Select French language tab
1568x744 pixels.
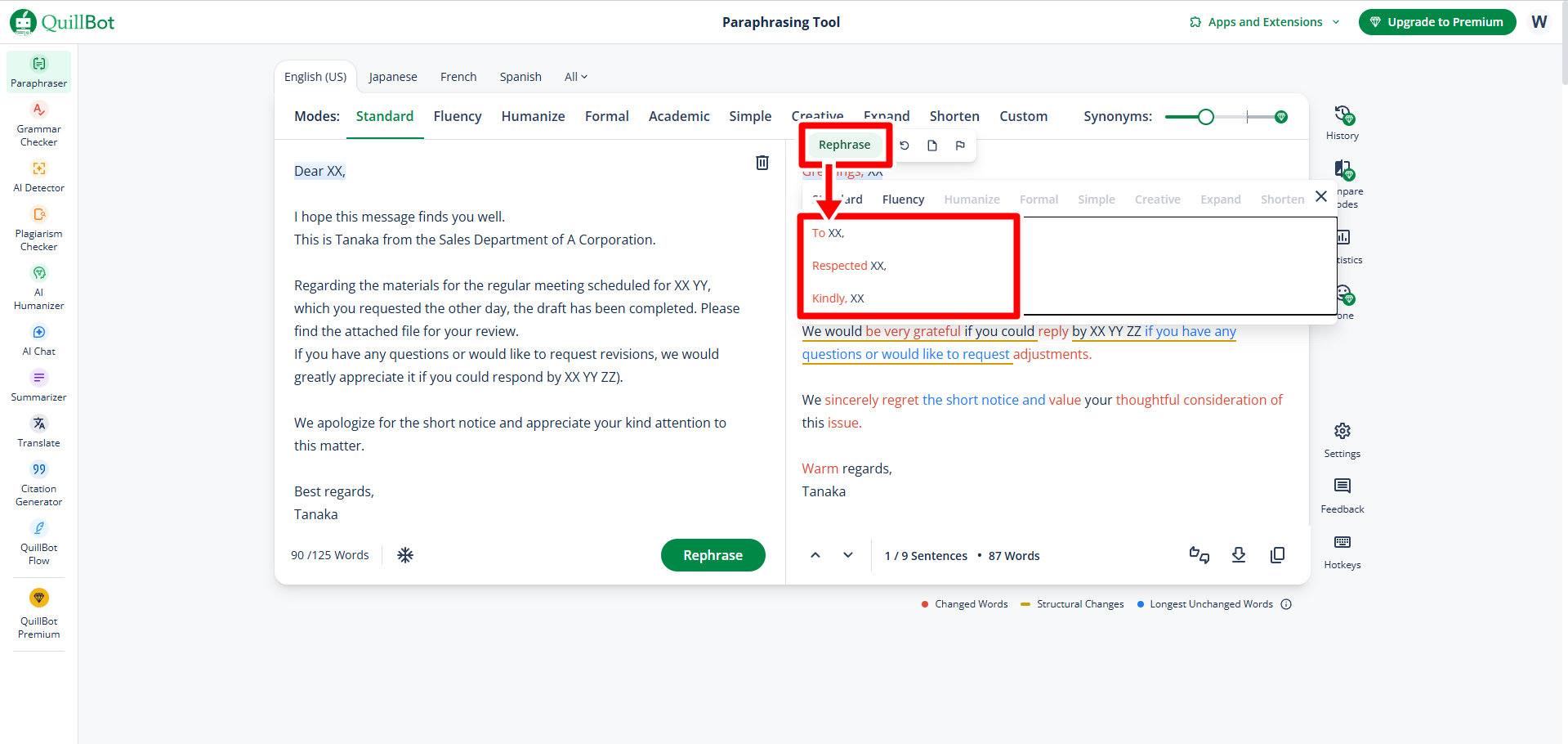[458, 77]
